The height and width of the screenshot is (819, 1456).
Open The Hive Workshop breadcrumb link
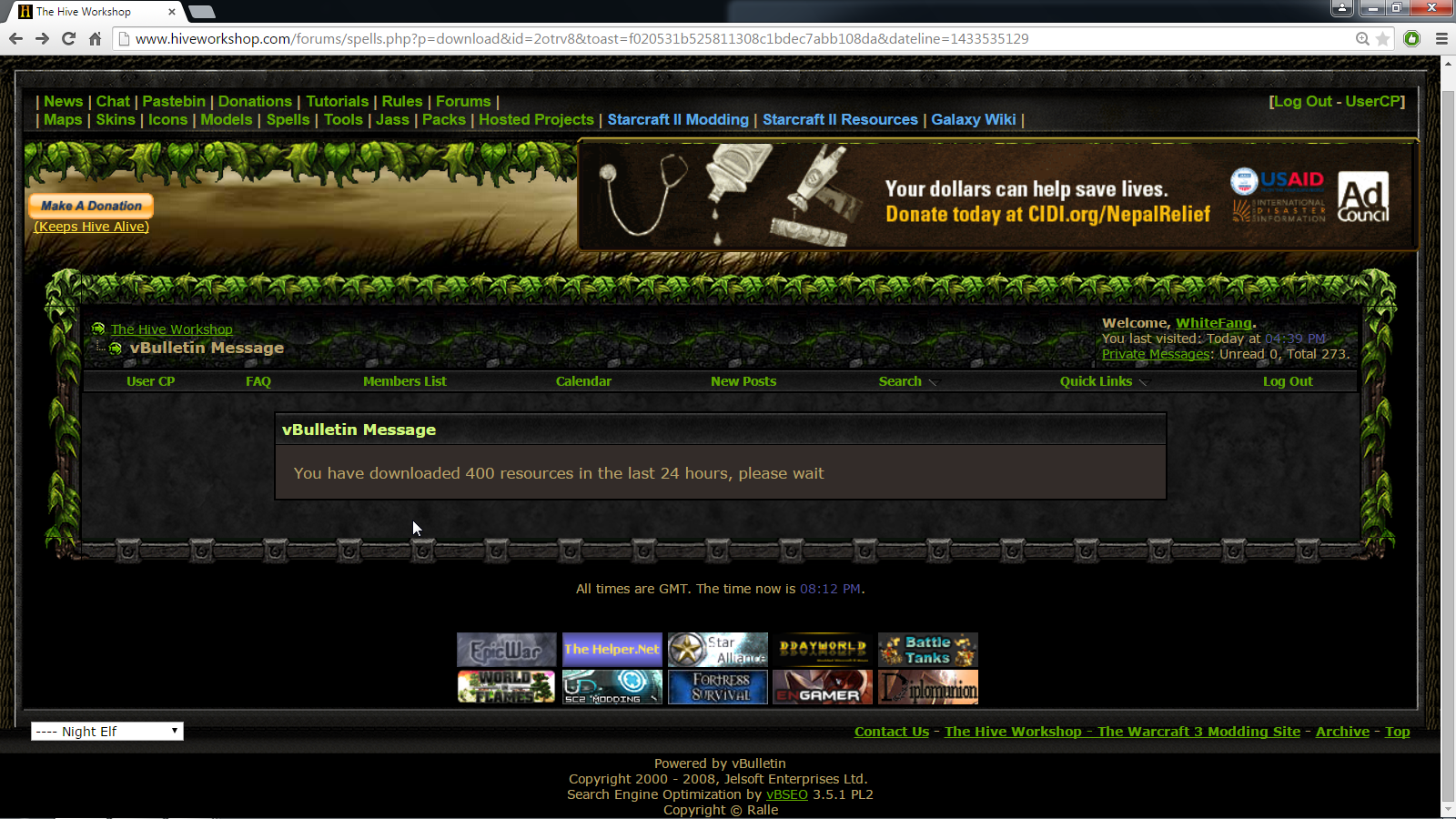(172, 329)
